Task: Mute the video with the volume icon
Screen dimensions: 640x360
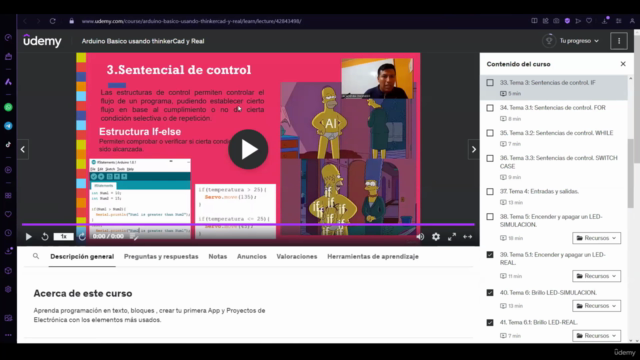Action: (x=420, y=237)
